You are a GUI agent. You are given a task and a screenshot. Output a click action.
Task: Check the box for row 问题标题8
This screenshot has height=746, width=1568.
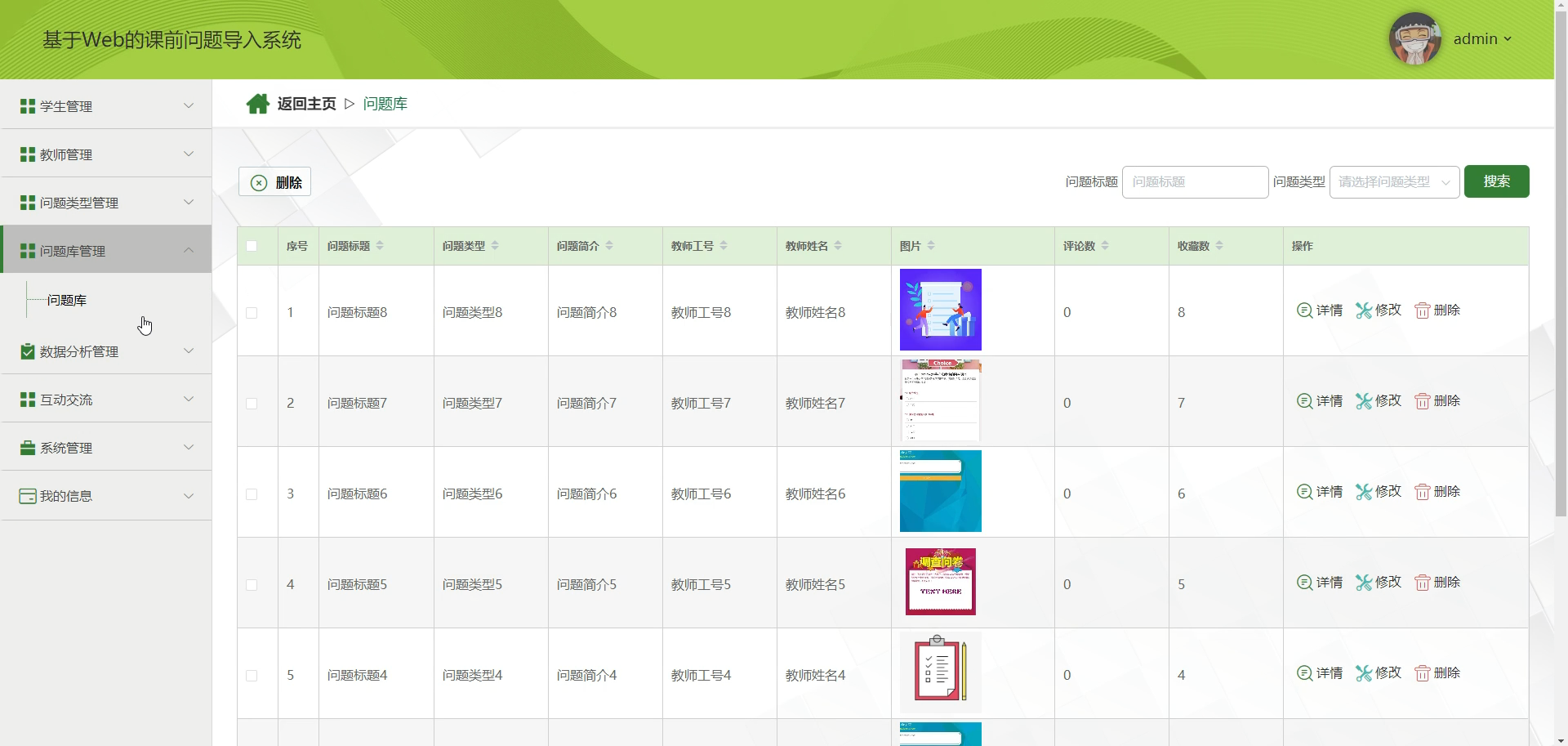[x=252, y=313]
